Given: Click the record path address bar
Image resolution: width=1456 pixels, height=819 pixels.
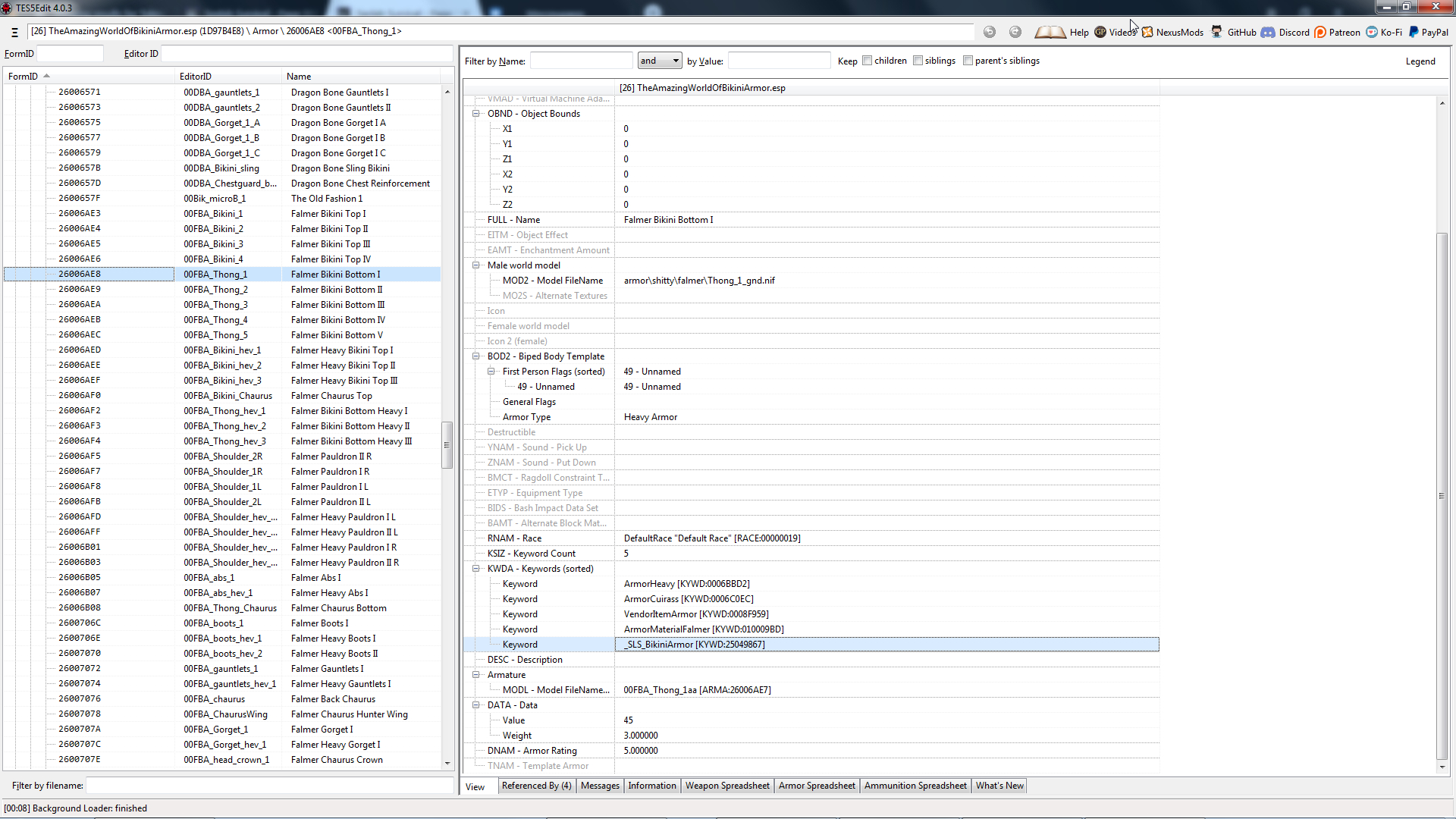Looking at the screenshot, I should (500, 32).
